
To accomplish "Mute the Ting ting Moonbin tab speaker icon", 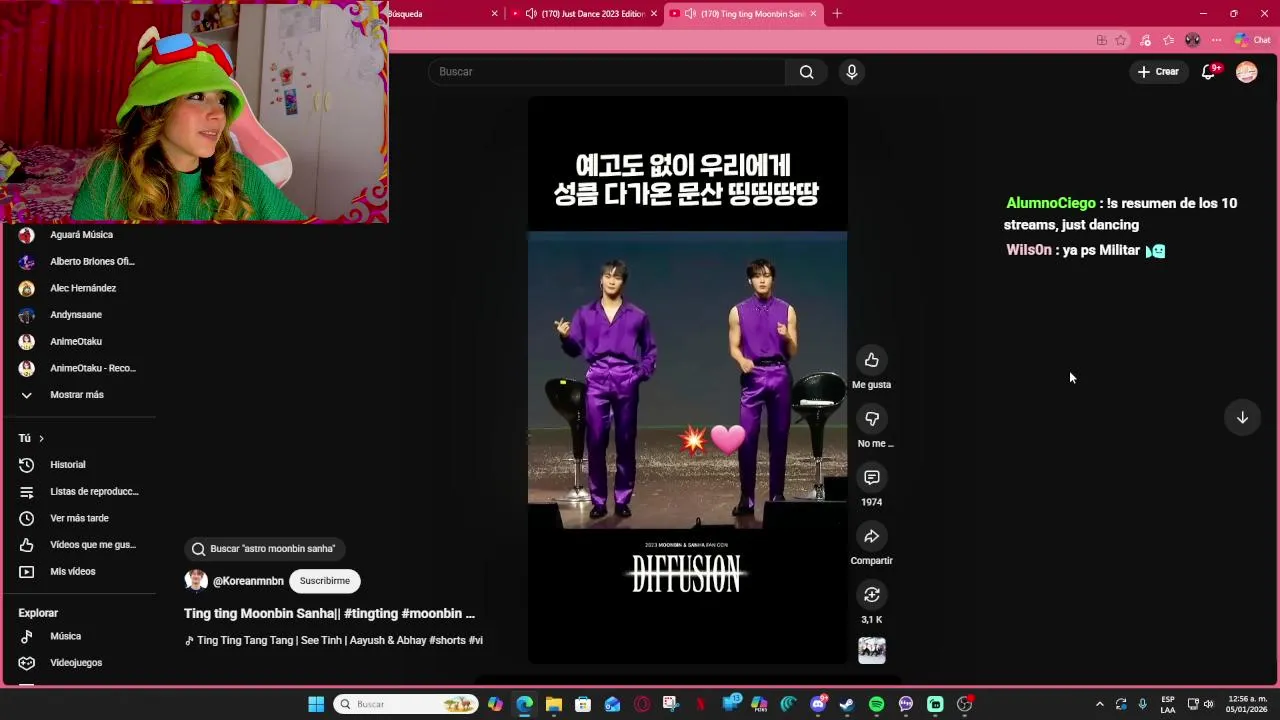I will (x=691, y=14).
